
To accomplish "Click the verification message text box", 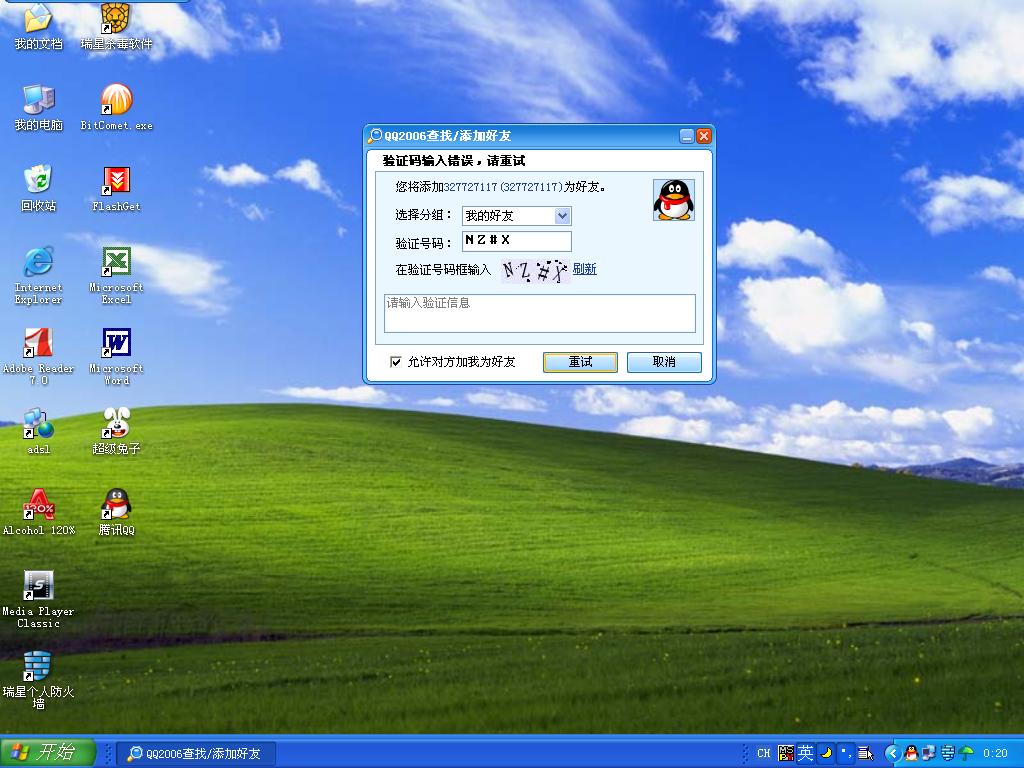I will 539,313.
